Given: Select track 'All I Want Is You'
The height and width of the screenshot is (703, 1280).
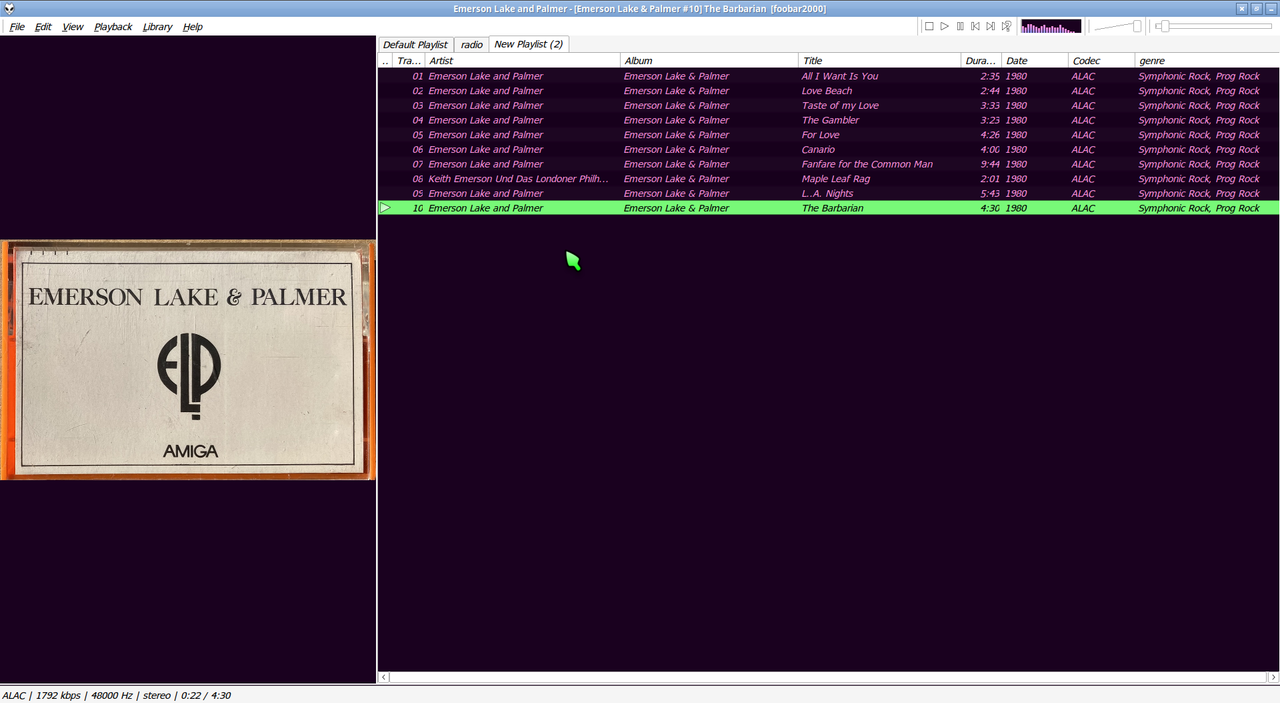Looking at the screenshot, I should (829, 76).
